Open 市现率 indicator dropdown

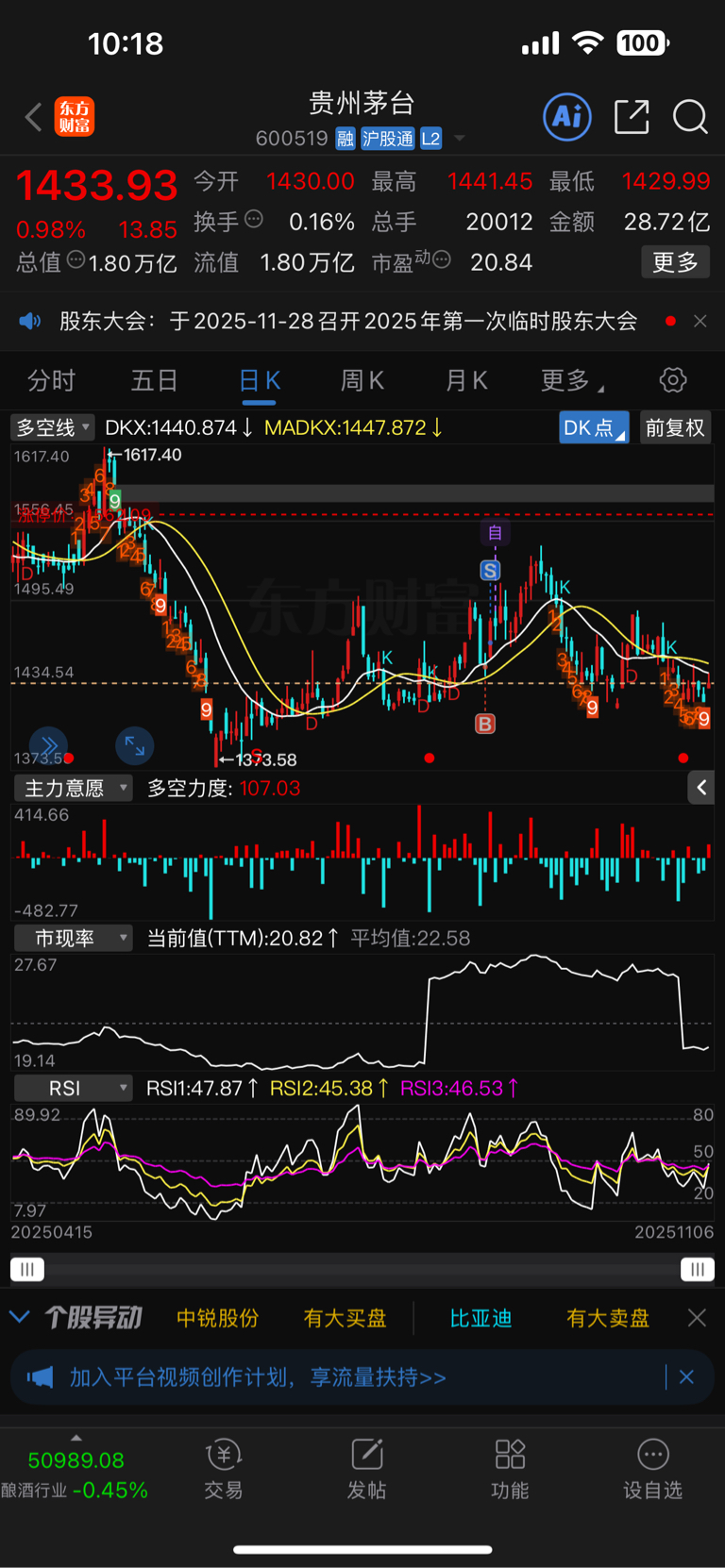(x=73, y=938)
